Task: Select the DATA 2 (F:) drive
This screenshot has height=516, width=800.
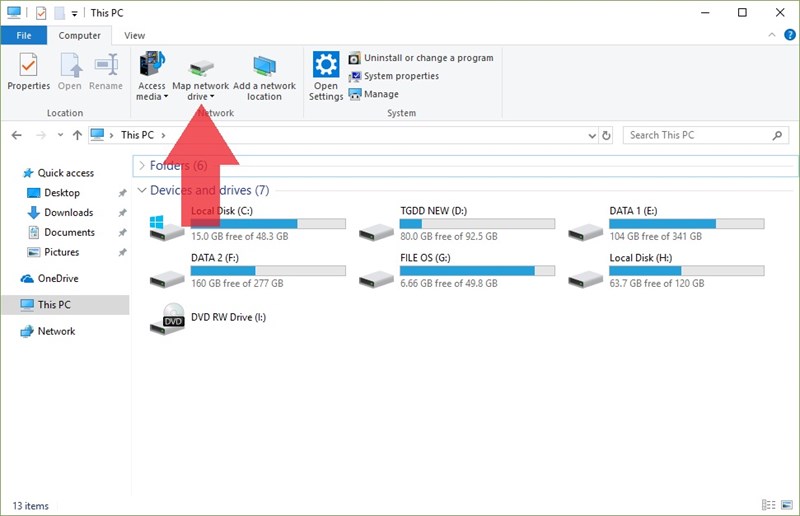Action: [247, 271]
